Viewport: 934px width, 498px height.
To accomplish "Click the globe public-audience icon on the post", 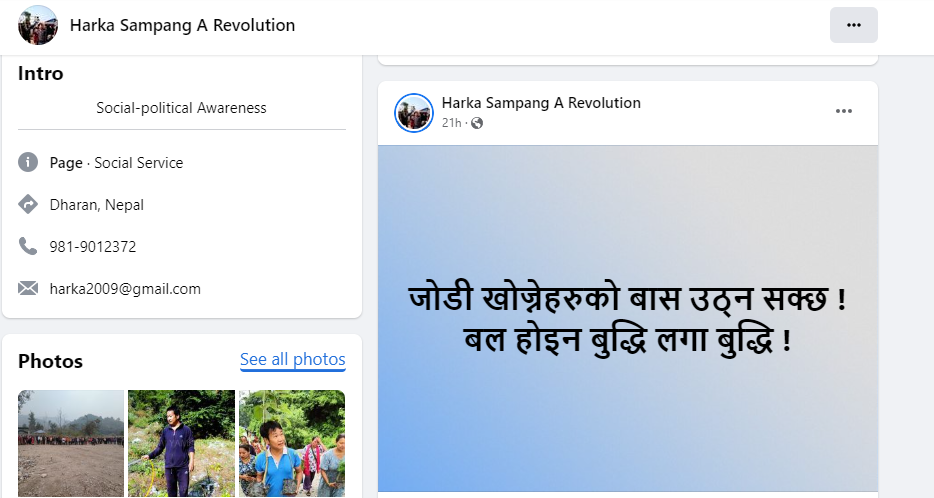I will point(477,123).
